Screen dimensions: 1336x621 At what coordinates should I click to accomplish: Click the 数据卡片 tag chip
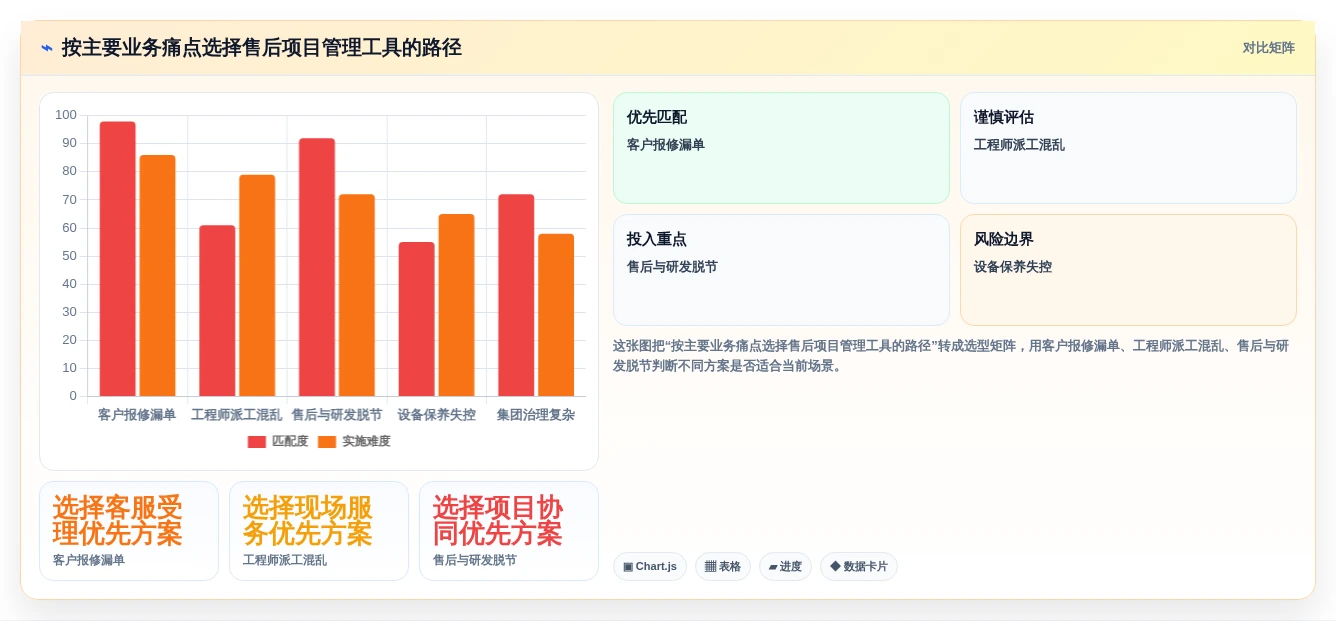[859, 567]
